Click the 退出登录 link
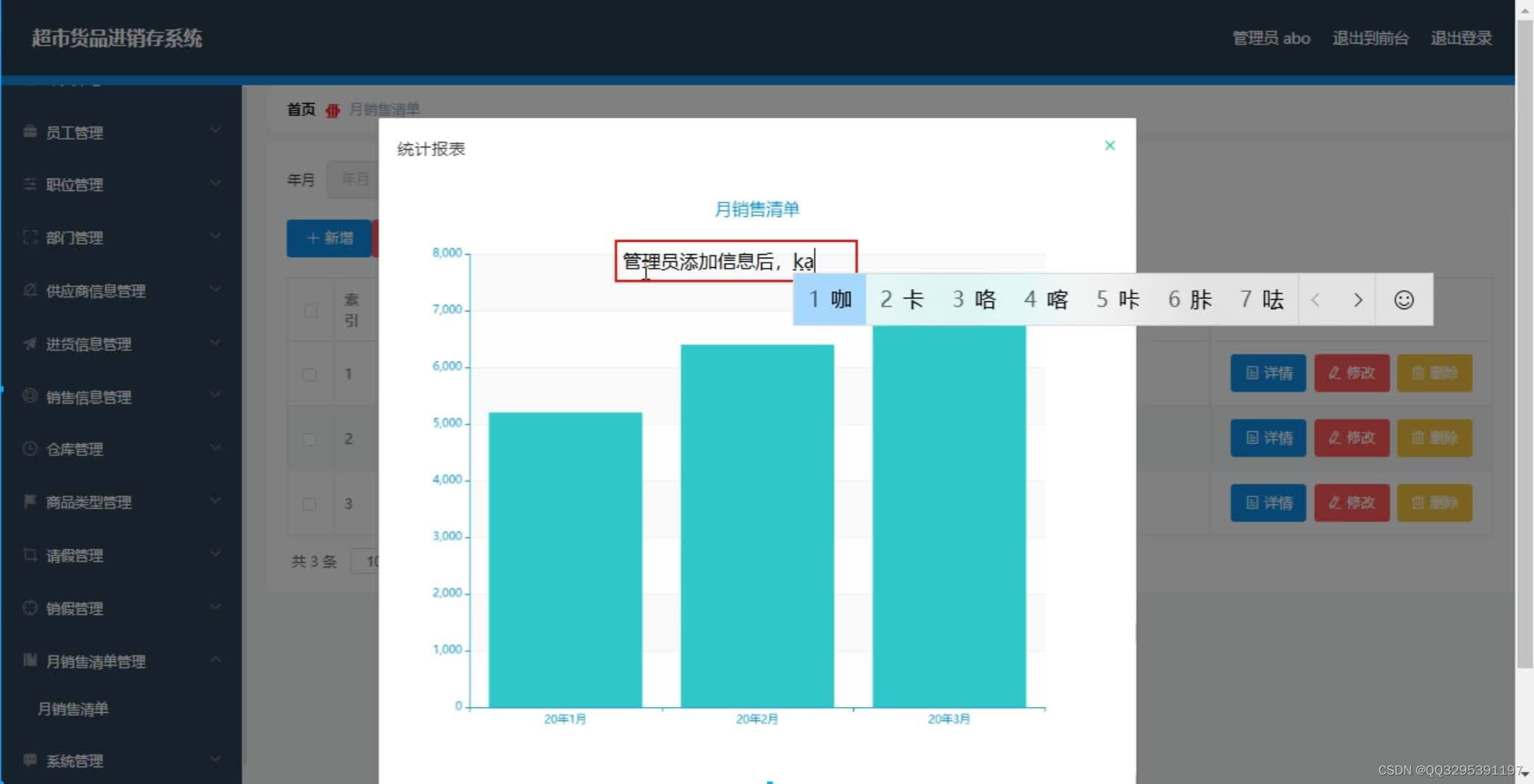Image resolution: width=1534 pixels, height=784 pixels. click(1461, 38)
